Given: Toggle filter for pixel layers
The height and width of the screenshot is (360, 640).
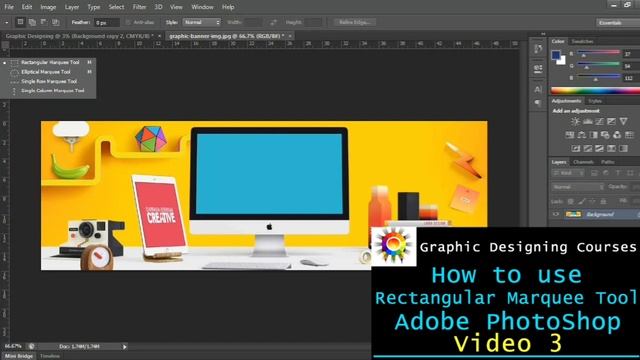Looking at the screenshot, I should click(594, 173).
